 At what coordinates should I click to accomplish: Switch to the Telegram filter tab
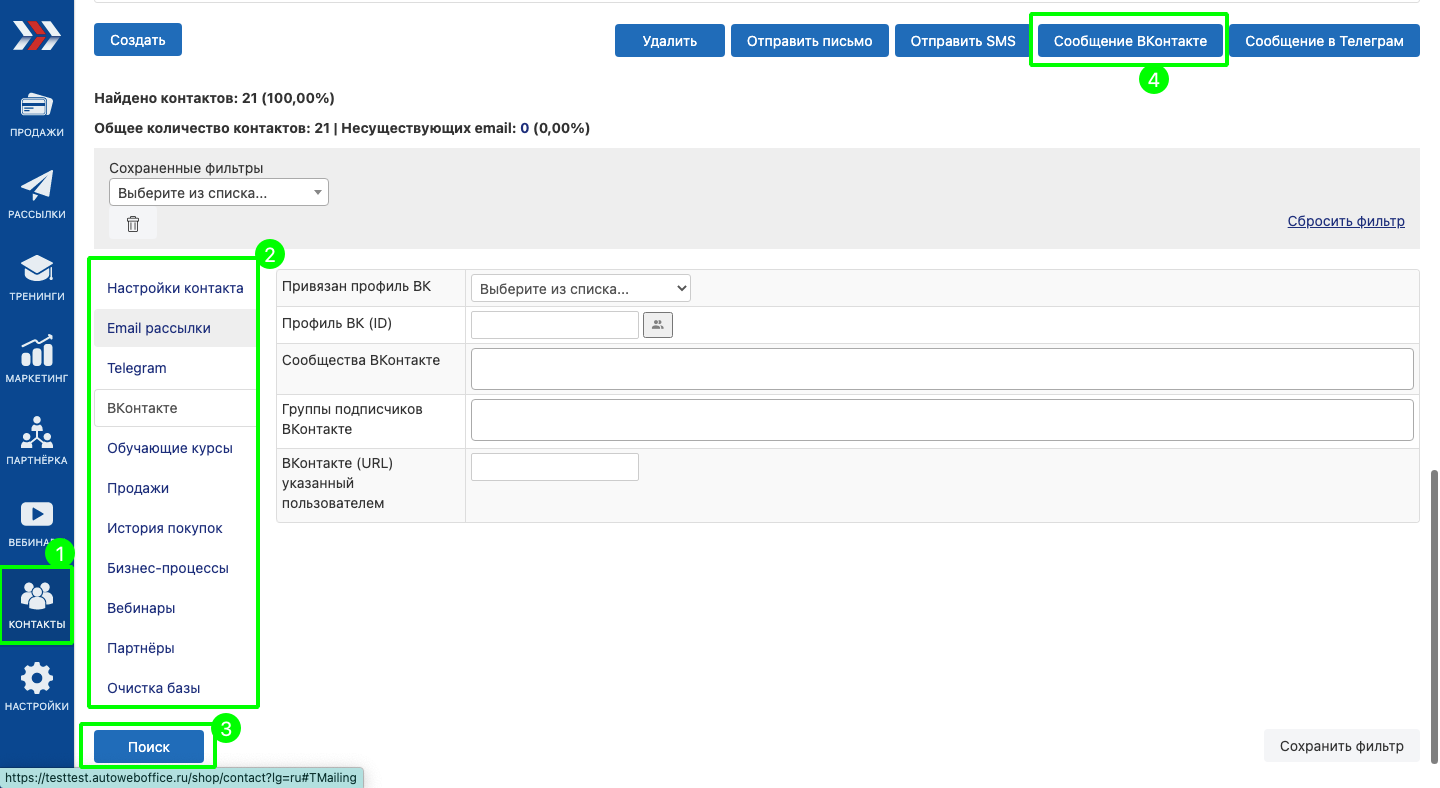[x=137, y=368]
